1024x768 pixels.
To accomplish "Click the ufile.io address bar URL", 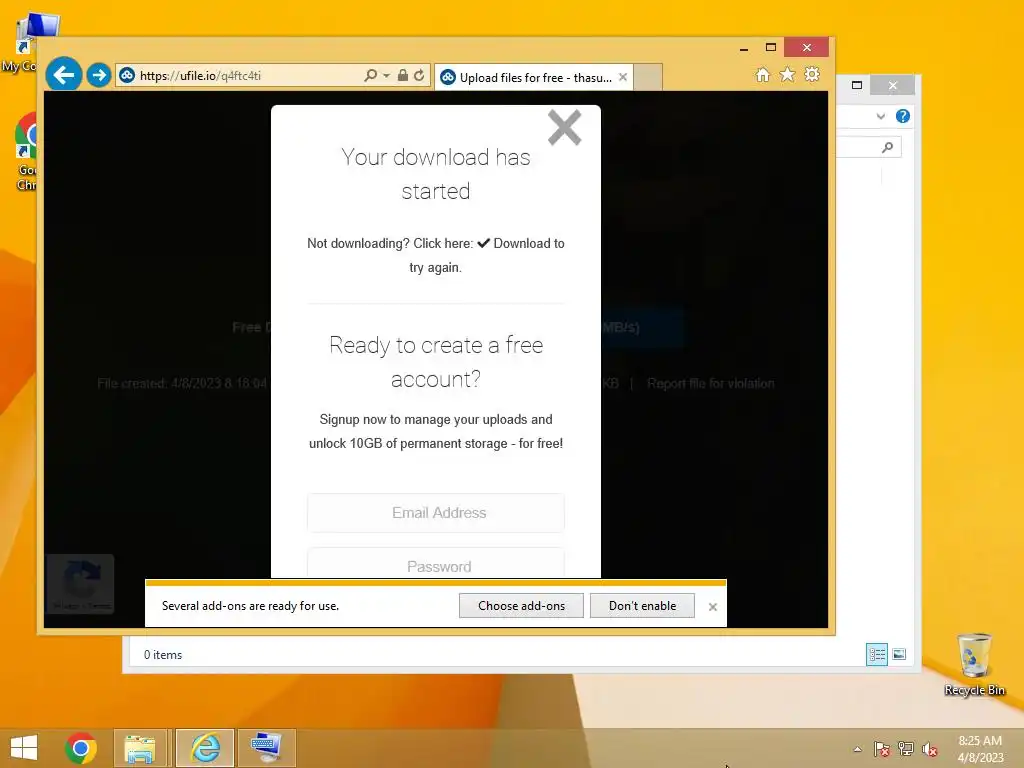I will pos(200,76).
